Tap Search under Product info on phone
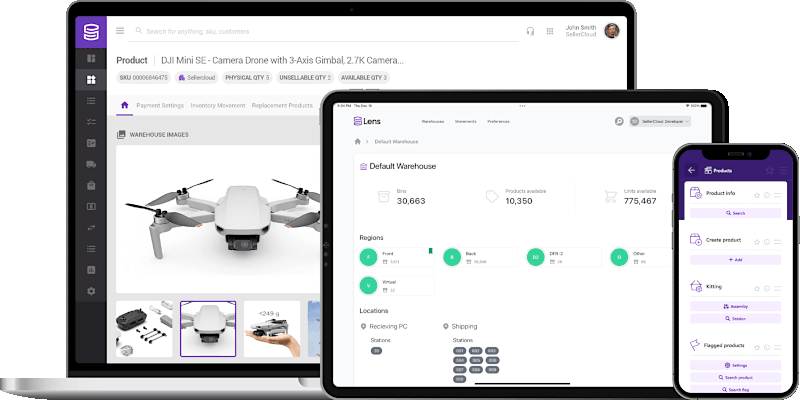 [735, 213]
